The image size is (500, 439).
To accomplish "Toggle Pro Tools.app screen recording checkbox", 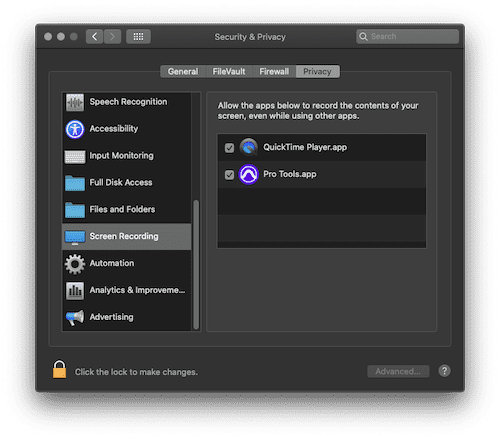I will pyautogui.click(x=229, y=175).
